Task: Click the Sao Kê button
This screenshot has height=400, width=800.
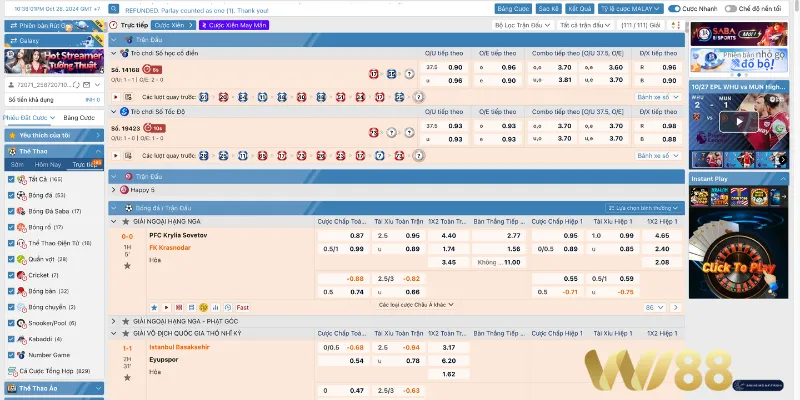Action: tap(549, 9)
